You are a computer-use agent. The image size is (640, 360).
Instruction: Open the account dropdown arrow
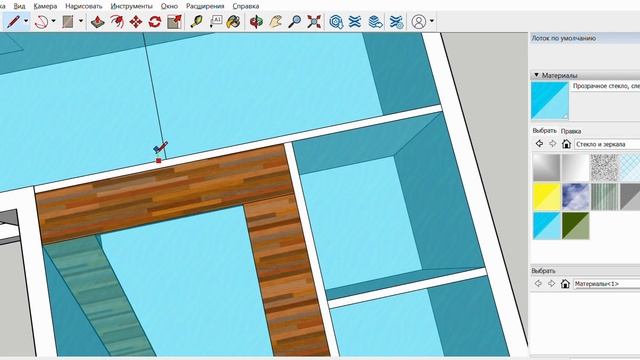pyautogui.click(x=431, y=21)
